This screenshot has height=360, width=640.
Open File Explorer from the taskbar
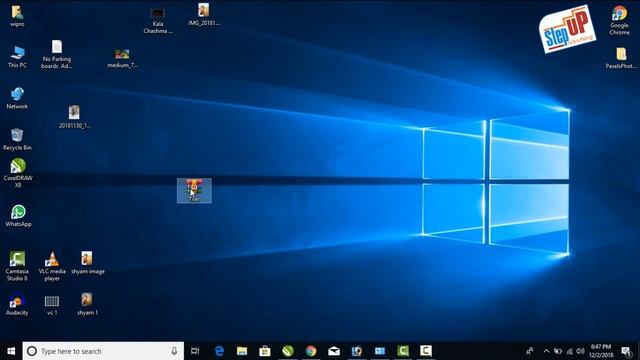242,351
